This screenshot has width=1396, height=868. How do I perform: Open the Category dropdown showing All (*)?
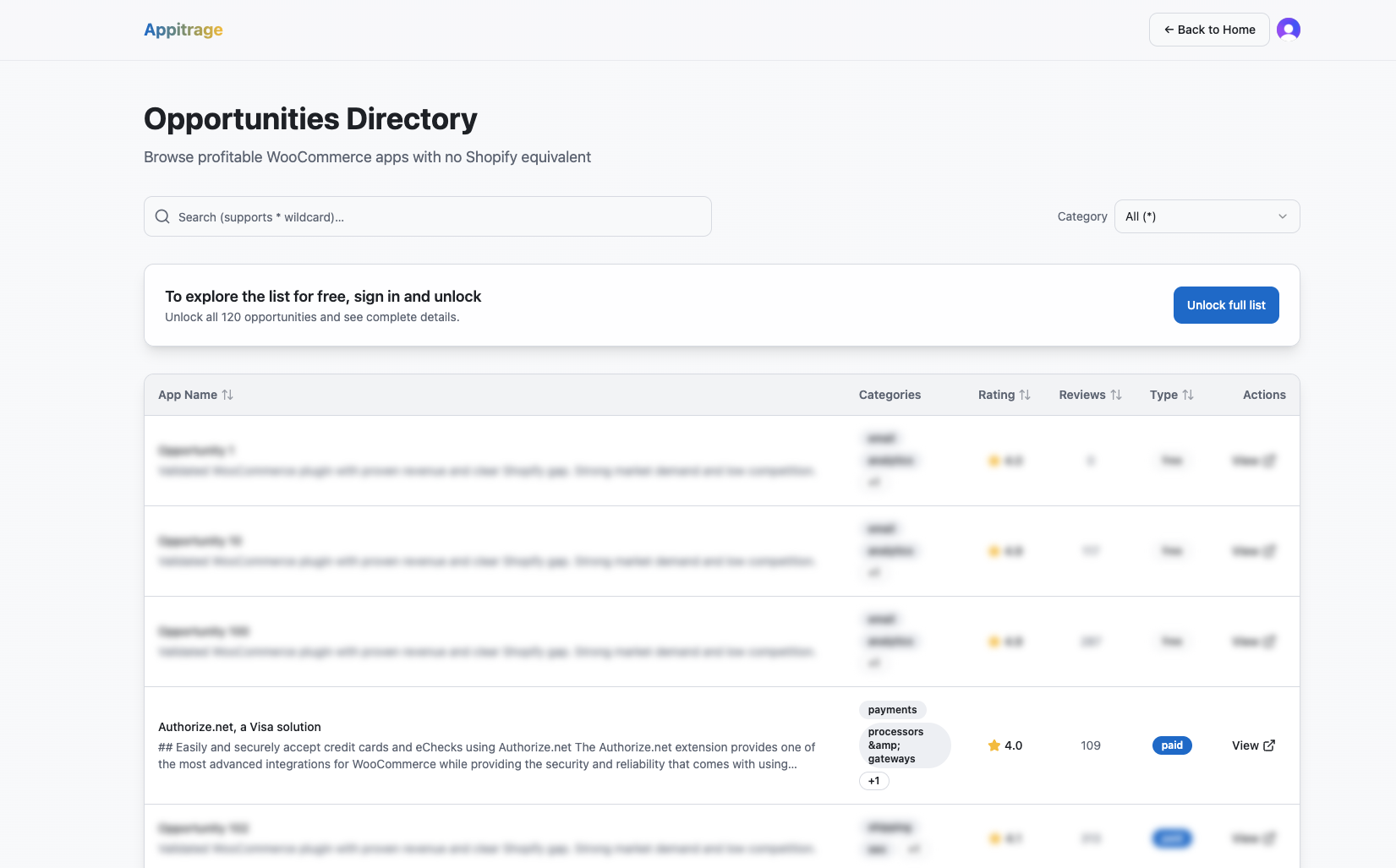pyautogui.click(x=1207, y=216)
